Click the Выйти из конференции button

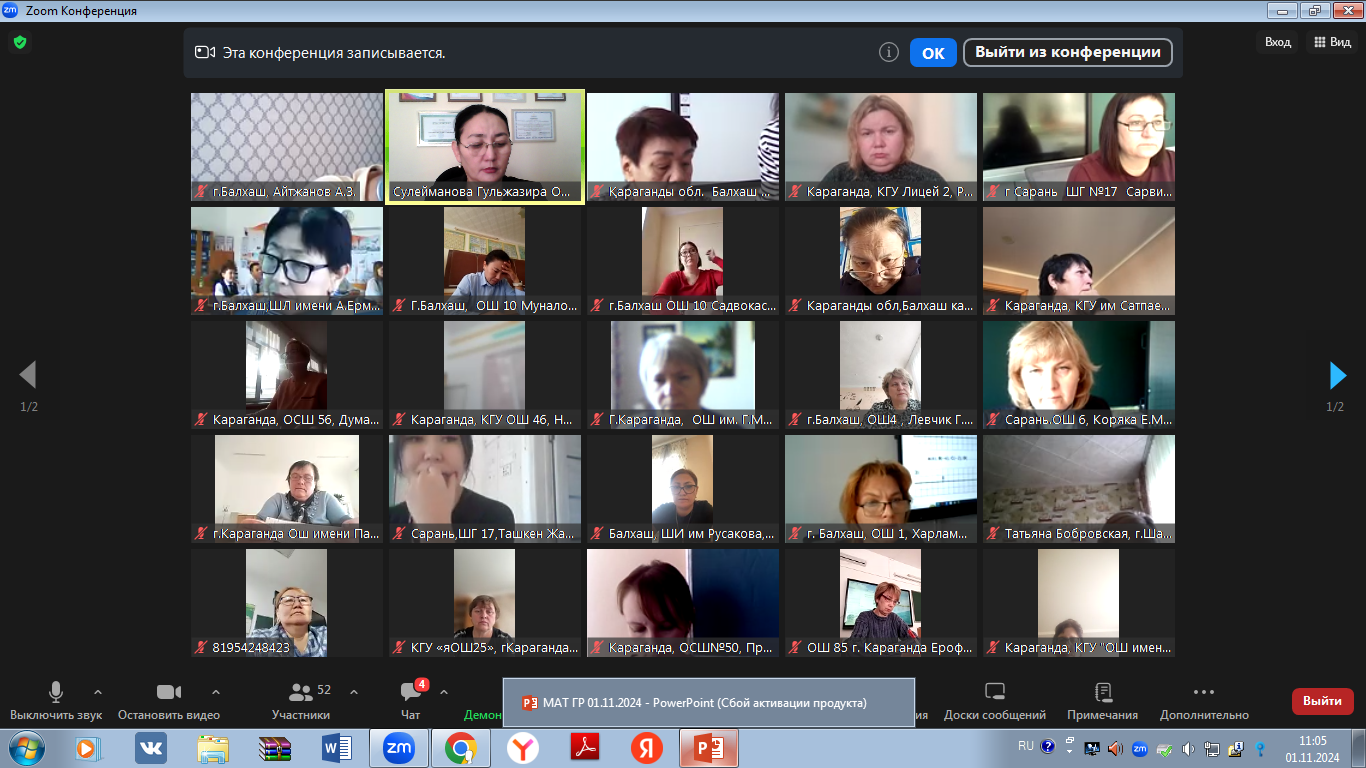(x=1067, y=52)
